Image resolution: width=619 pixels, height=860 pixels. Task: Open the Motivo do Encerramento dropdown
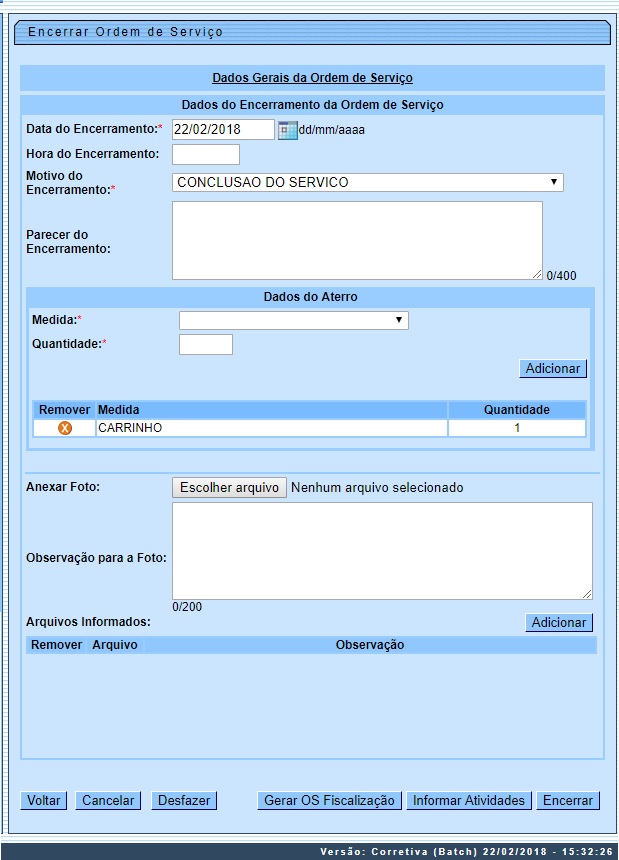coord(367,183)
